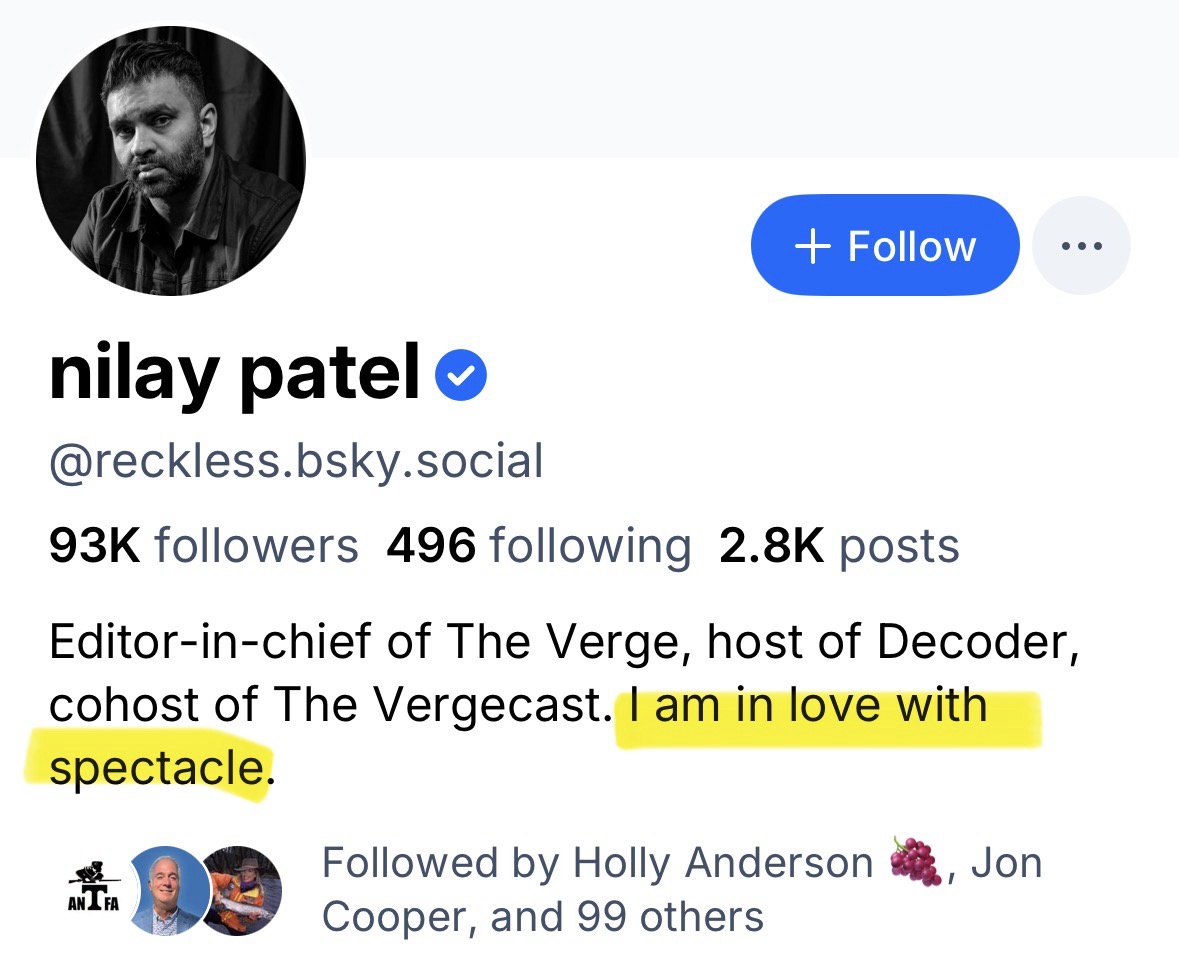The height and width of the screenshot is (953, 1179).
Task: Open the three-dot more options menu
Action: (1081, 245)
